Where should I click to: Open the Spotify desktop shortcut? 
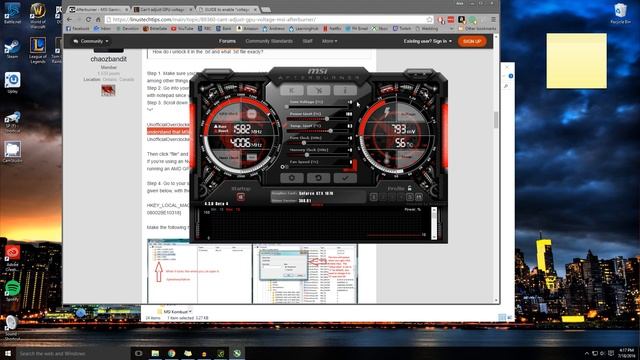point(12,291)
